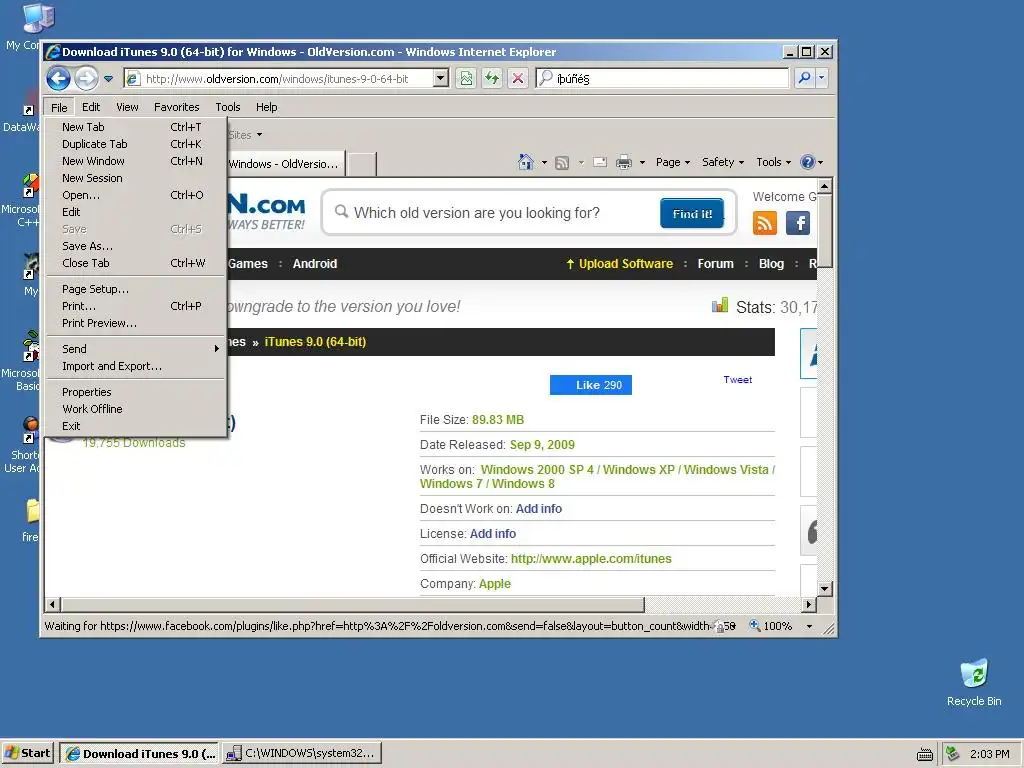1024x768 pixels.
Task: Open the Edit menu
Action: tap(91, 107)
